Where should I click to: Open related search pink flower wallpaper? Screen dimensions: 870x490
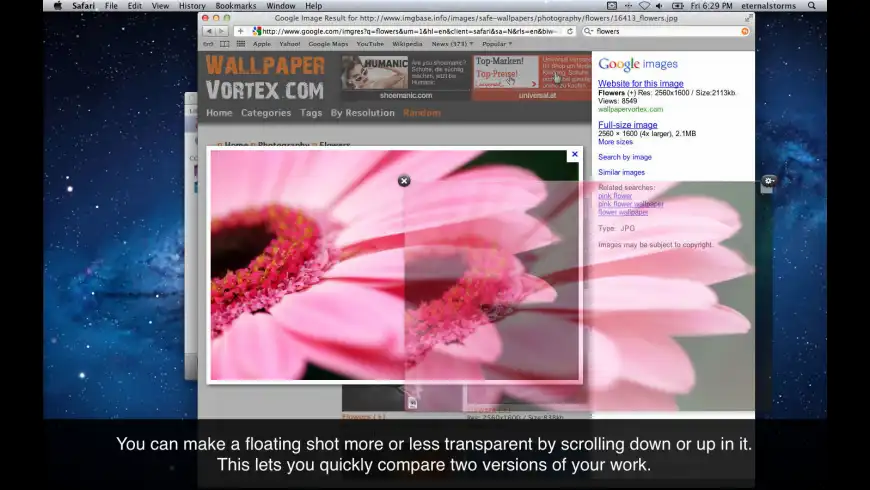pos(631,204)
